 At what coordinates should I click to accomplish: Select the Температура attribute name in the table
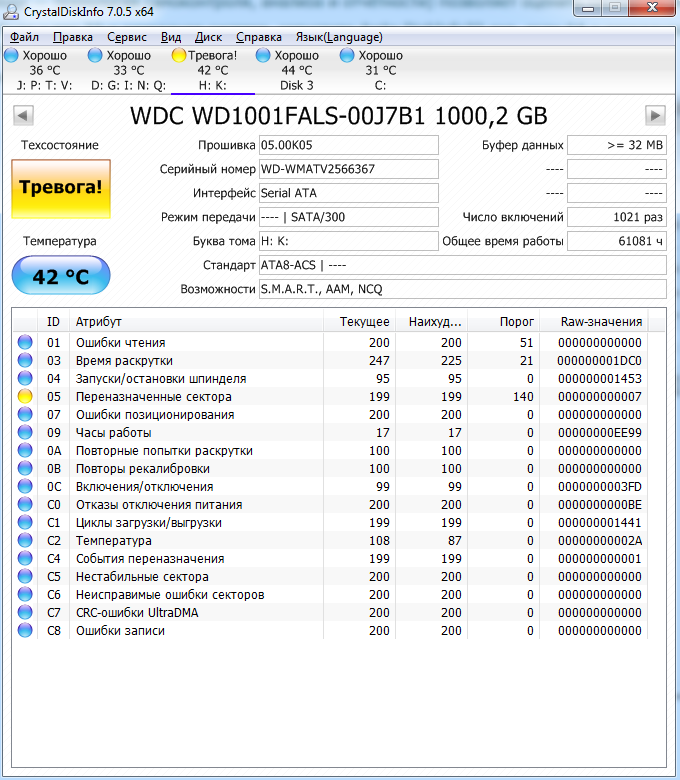(113, 541)
